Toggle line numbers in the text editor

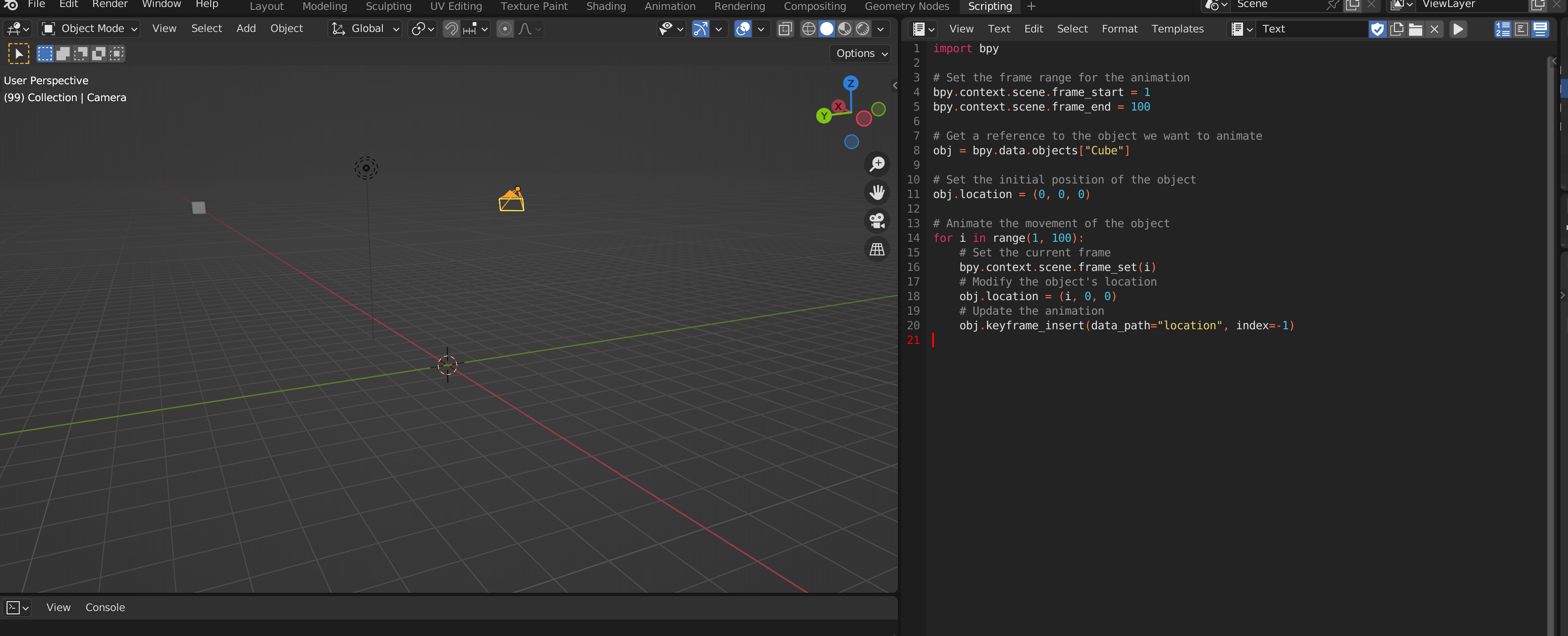tap(1502, 29)
